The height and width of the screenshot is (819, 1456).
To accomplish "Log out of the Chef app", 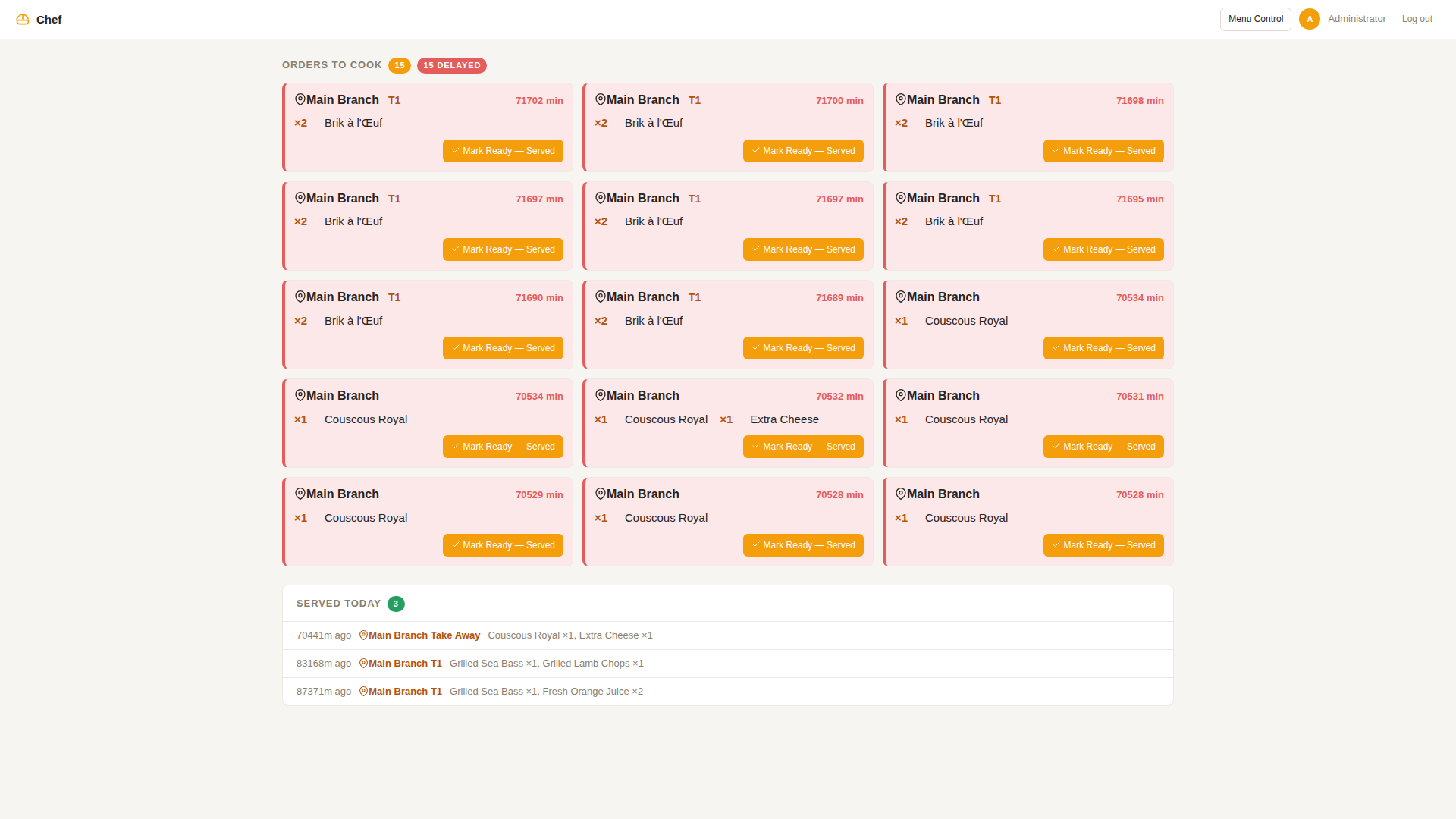I will pyautogui.click(x=1417, y=19).
